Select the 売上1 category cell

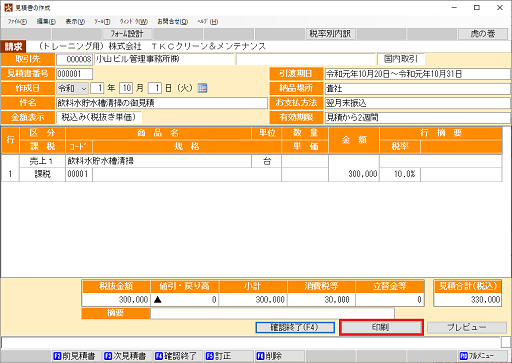click(42, 161)
